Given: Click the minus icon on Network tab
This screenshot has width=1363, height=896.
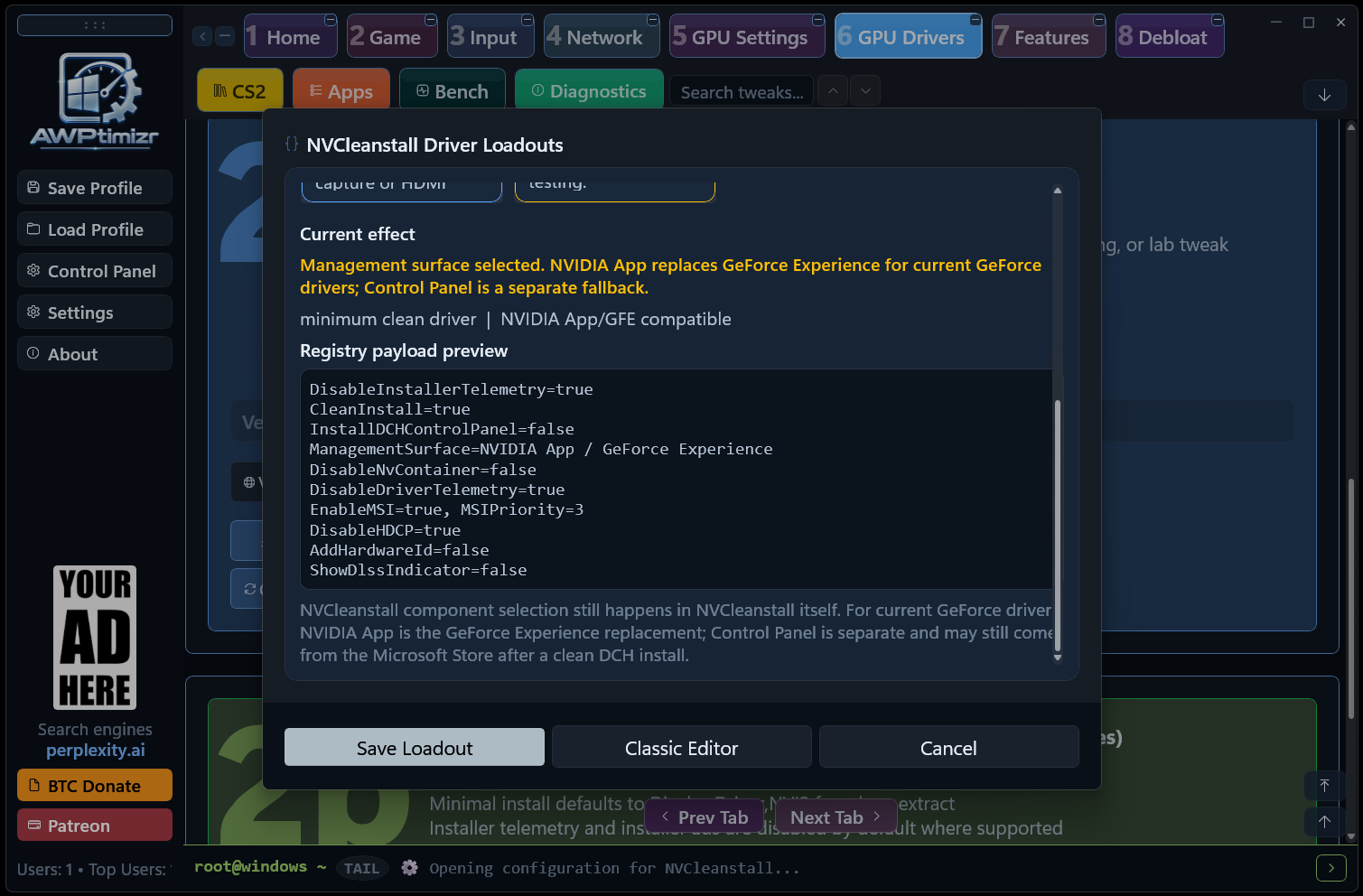Looking at the screenshot, I should coord(653,20).
